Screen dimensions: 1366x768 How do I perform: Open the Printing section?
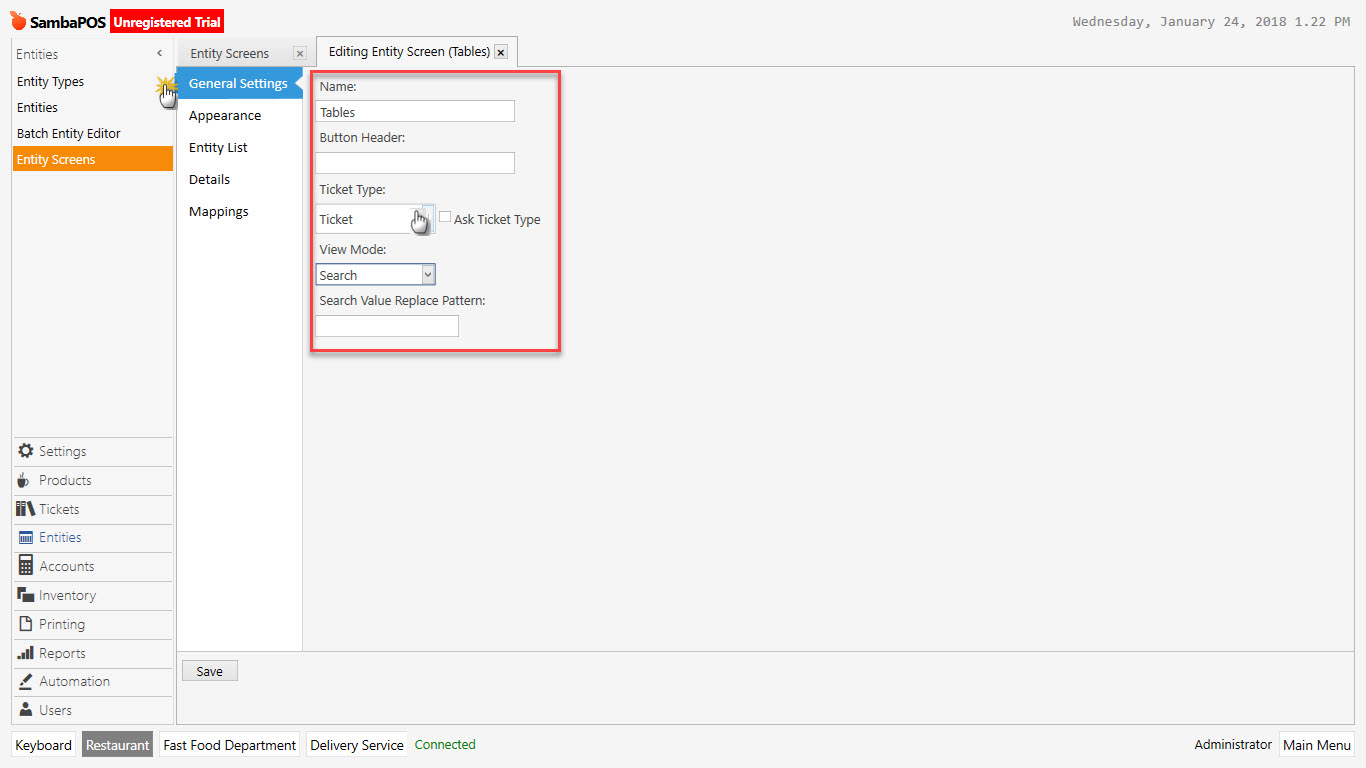pyautogui.click(x=59, y=624)
